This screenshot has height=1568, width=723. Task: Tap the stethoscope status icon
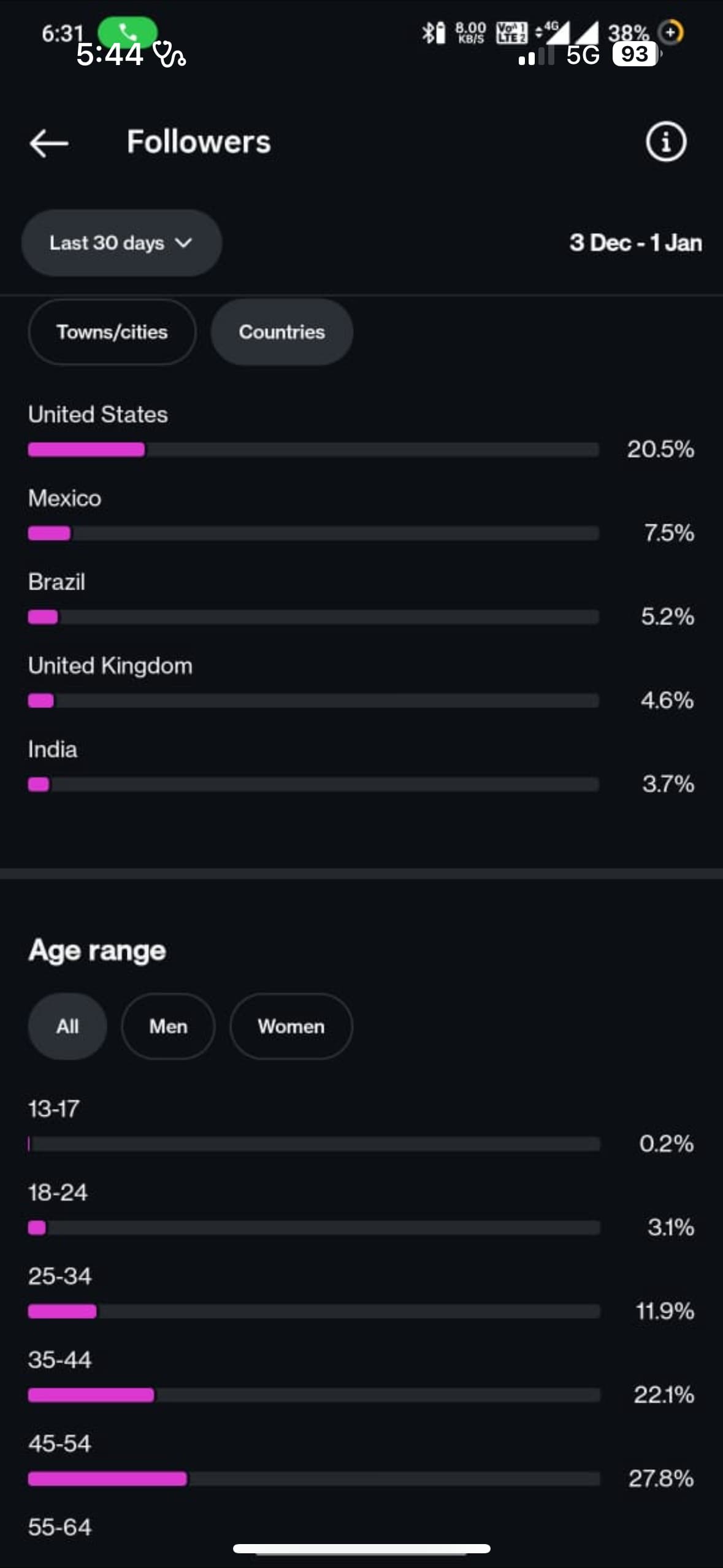point(169,54)
